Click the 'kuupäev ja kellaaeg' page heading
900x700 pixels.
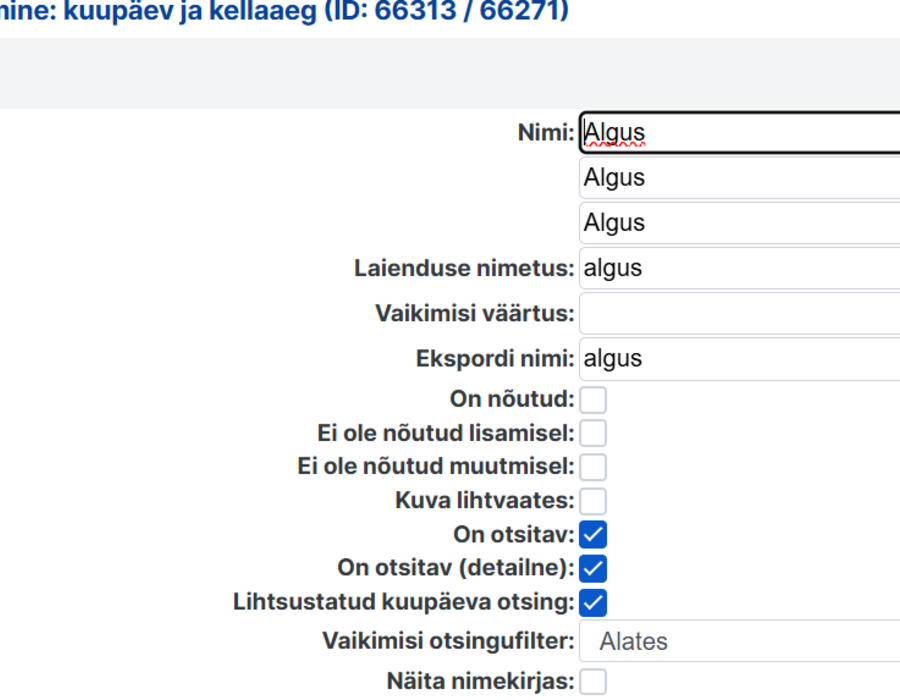pyautogui.click(x=190, y=11)
